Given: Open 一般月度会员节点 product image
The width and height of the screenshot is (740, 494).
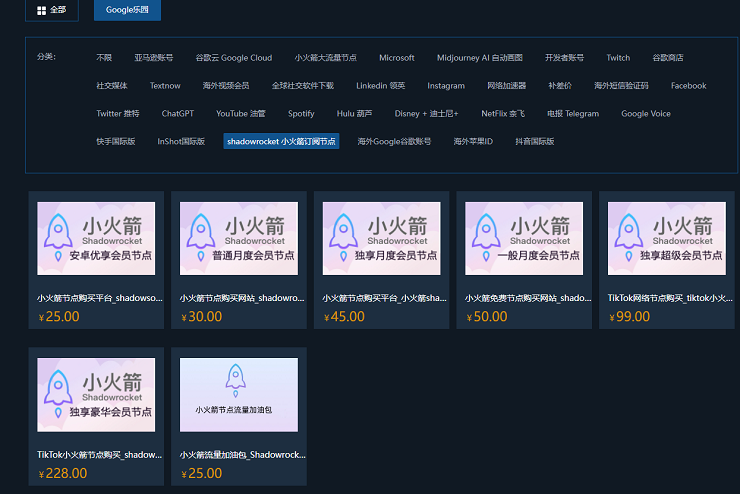Looking at the screenshot, I should [524, 238].
